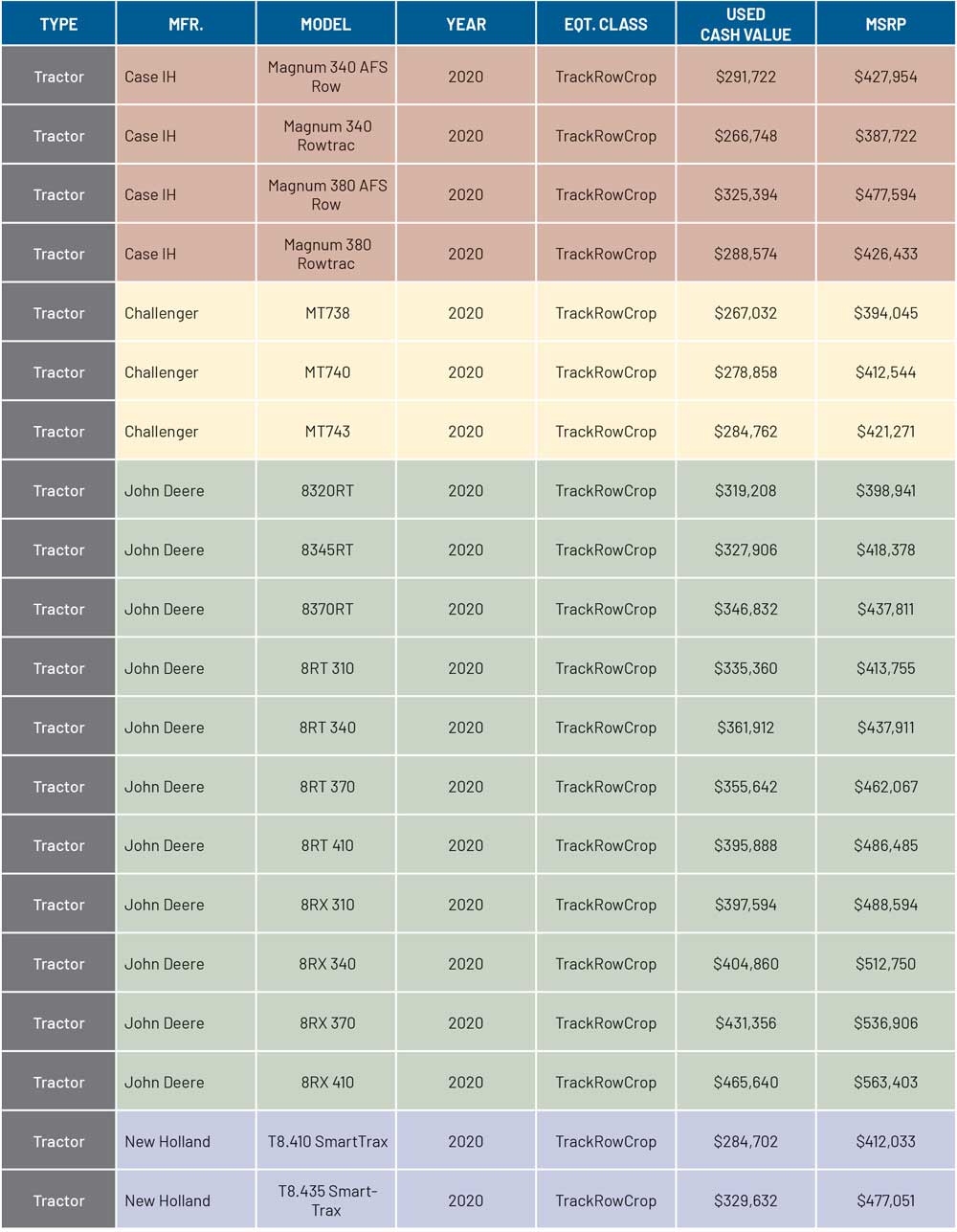Click the $563,403 MSRP cell
This screenshot has height=1232, width=957.
pos(885,1083)
